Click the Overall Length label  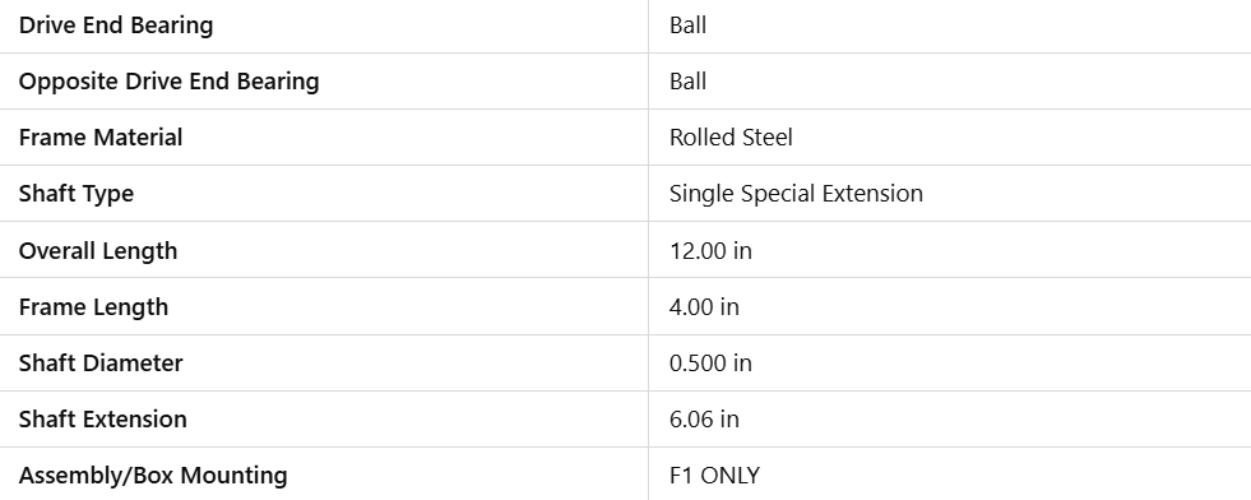98,251
